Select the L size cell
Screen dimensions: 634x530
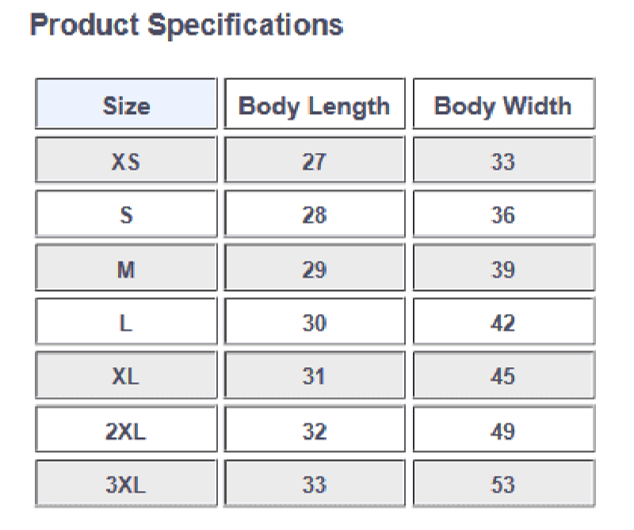click(126, 323)
